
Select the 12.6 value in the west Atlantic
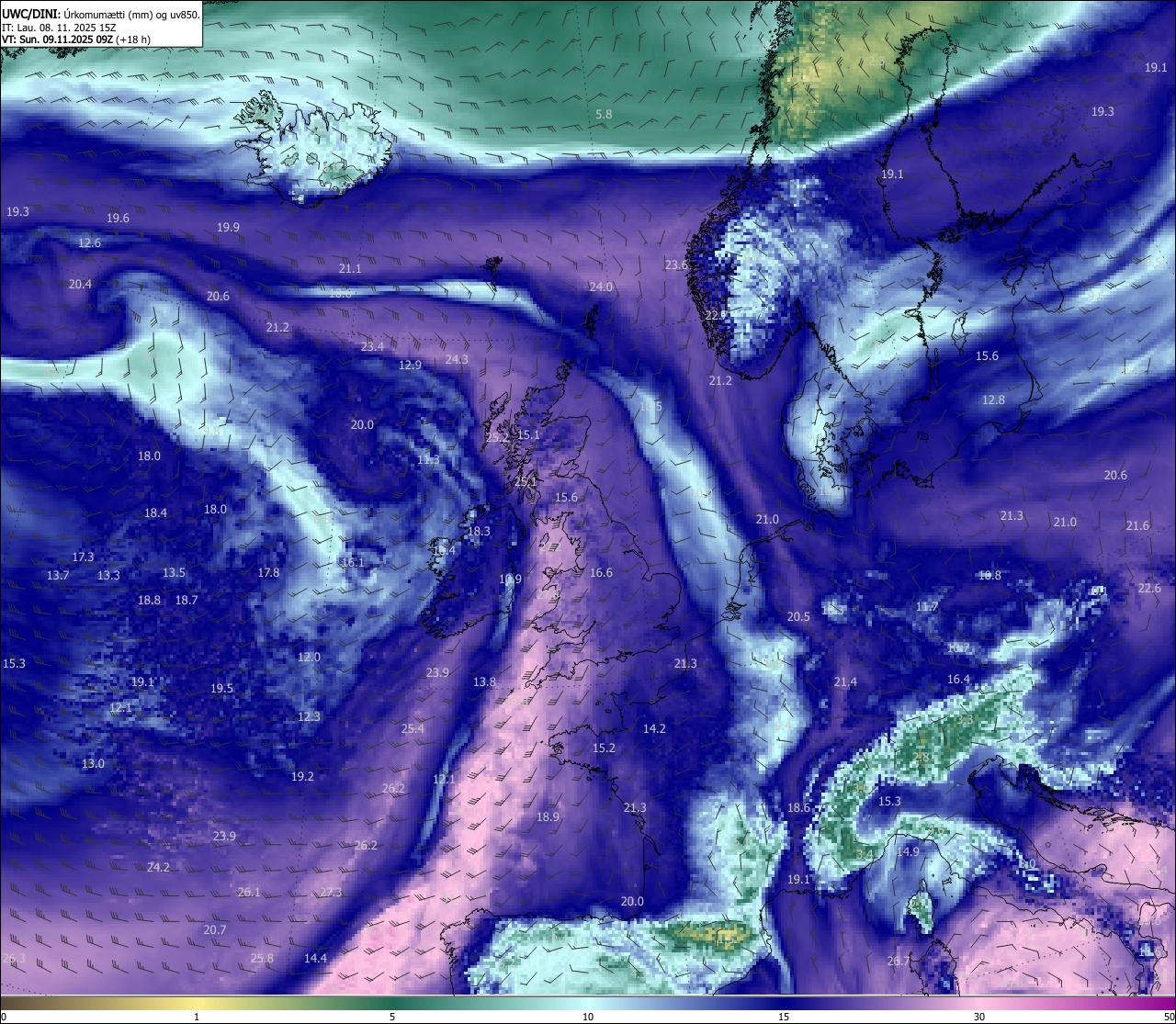[89, 242]
